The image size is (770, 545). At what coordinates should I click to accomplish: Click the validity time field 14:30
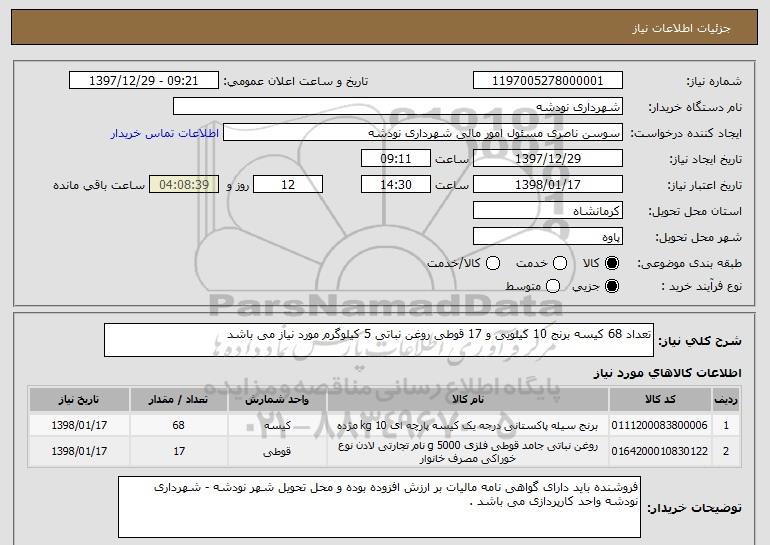(x=396, y=185)
